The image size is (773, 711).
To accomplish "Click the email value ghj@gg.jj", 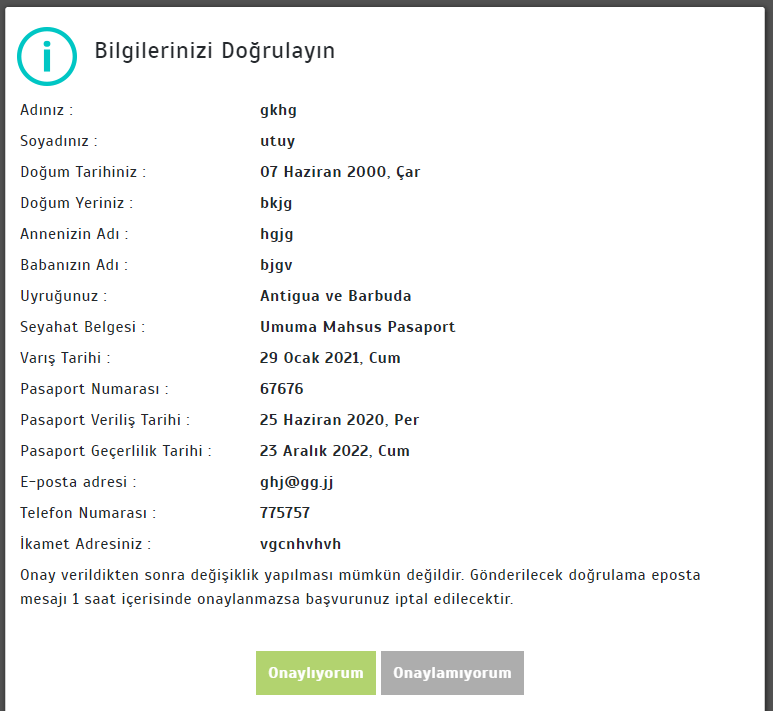I will click(x=297, y=482).
